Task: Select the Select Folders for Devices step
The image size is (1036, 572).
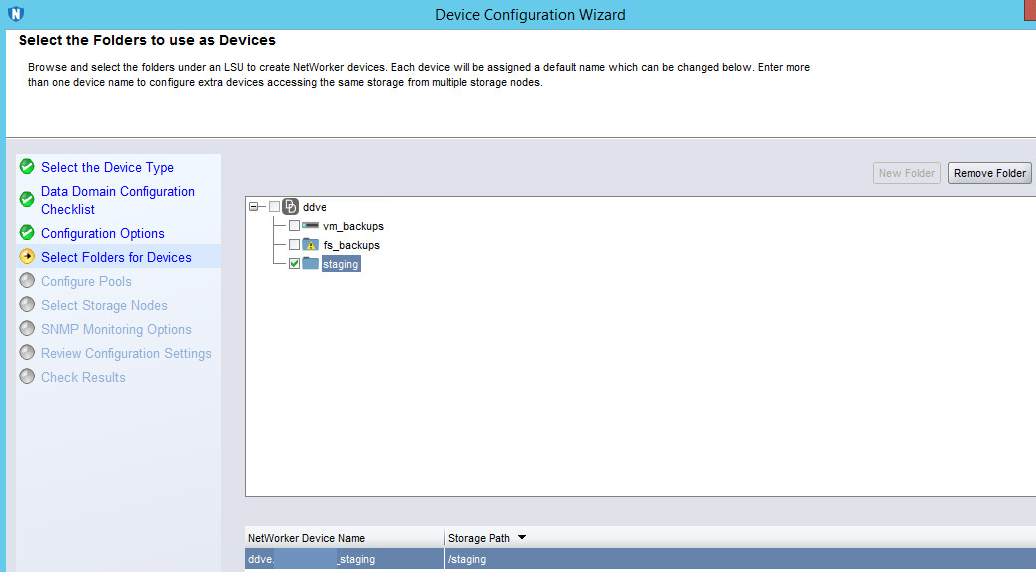Action: point(116,257)
